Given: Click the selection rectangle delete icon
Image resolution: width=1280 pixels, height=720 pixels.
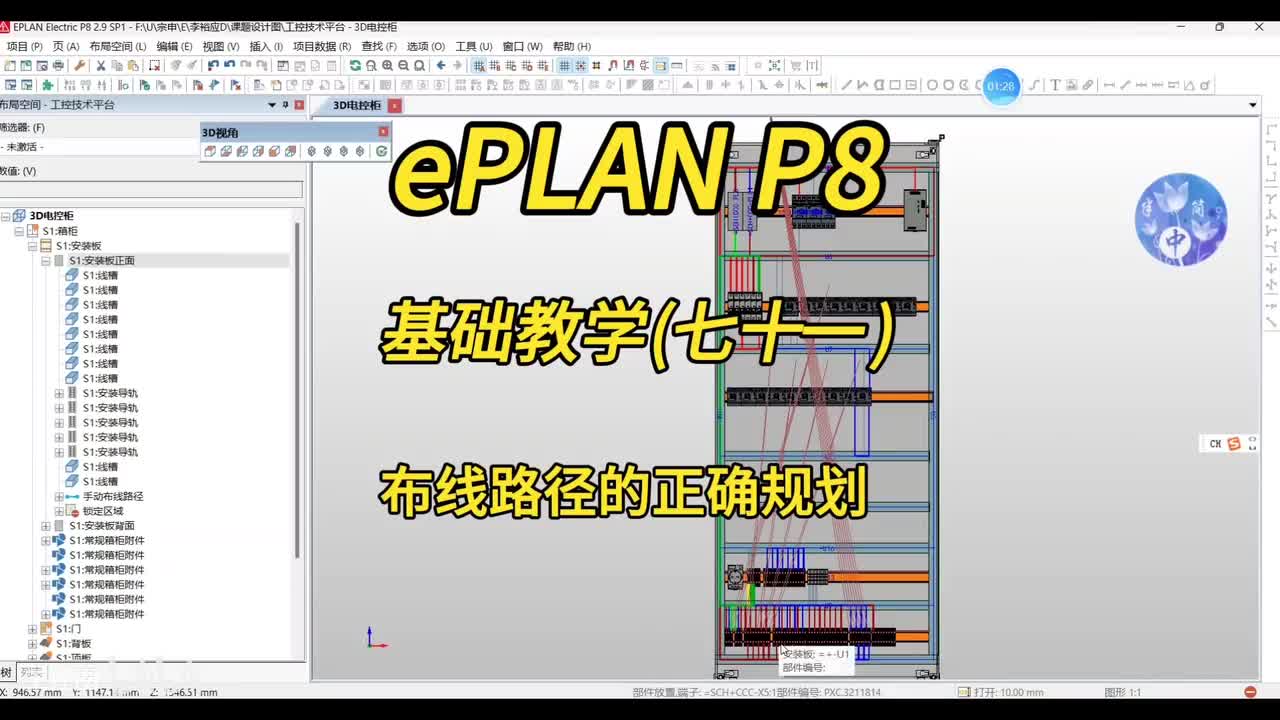Looking at the screenshot, I should [156, 65].
